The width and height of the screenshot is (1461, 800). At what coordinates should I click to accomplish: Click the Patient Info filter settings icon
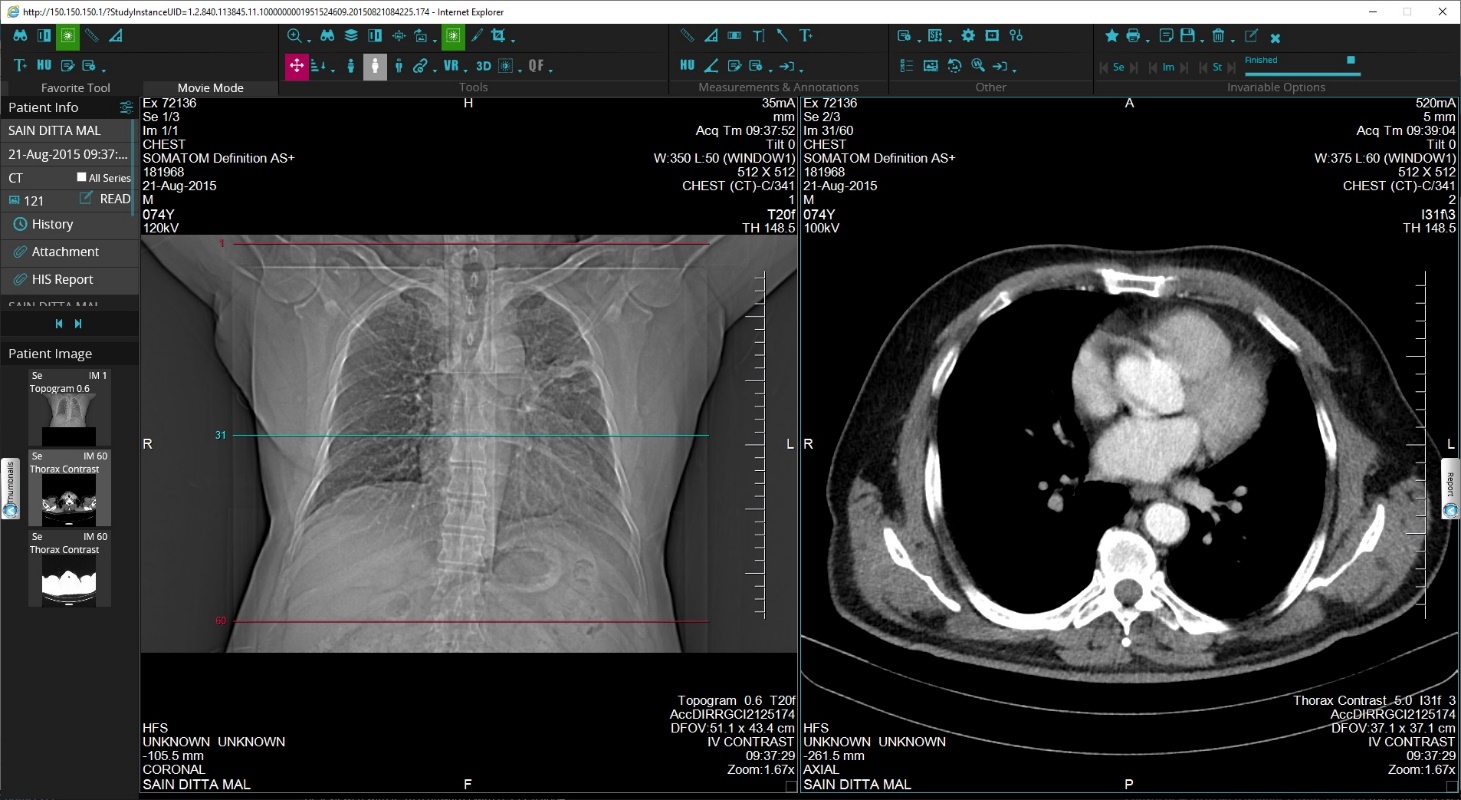126,107
